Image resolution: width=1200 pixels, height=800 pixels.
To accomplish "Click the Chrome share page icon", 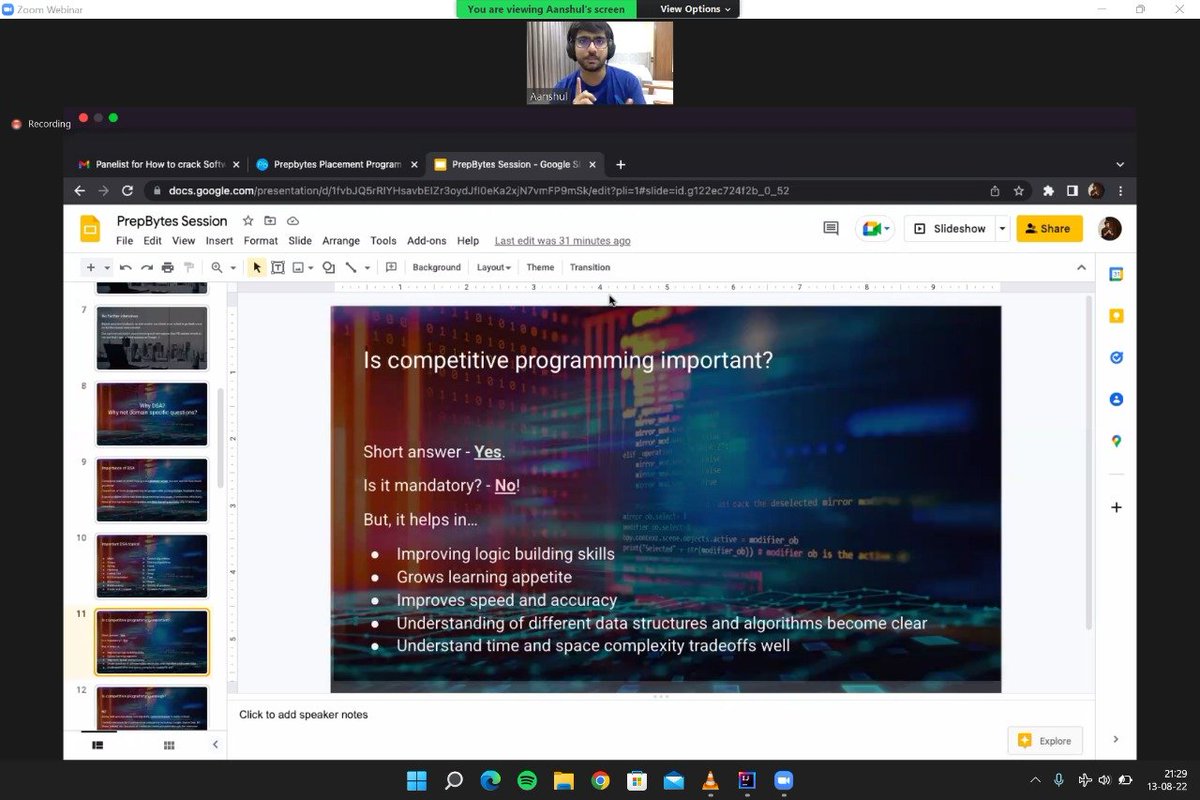I will click(x=995, y=191).
